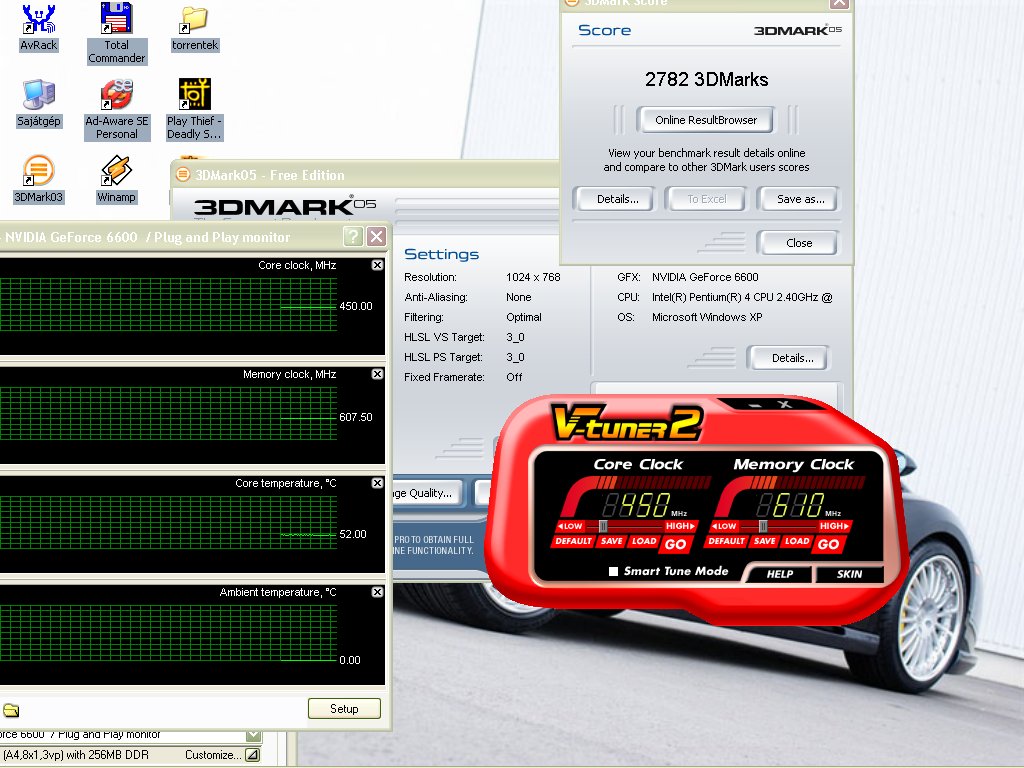
Task: Click the help question mark in NVIDIA monitor window
Action: click(x=353, y=236)
